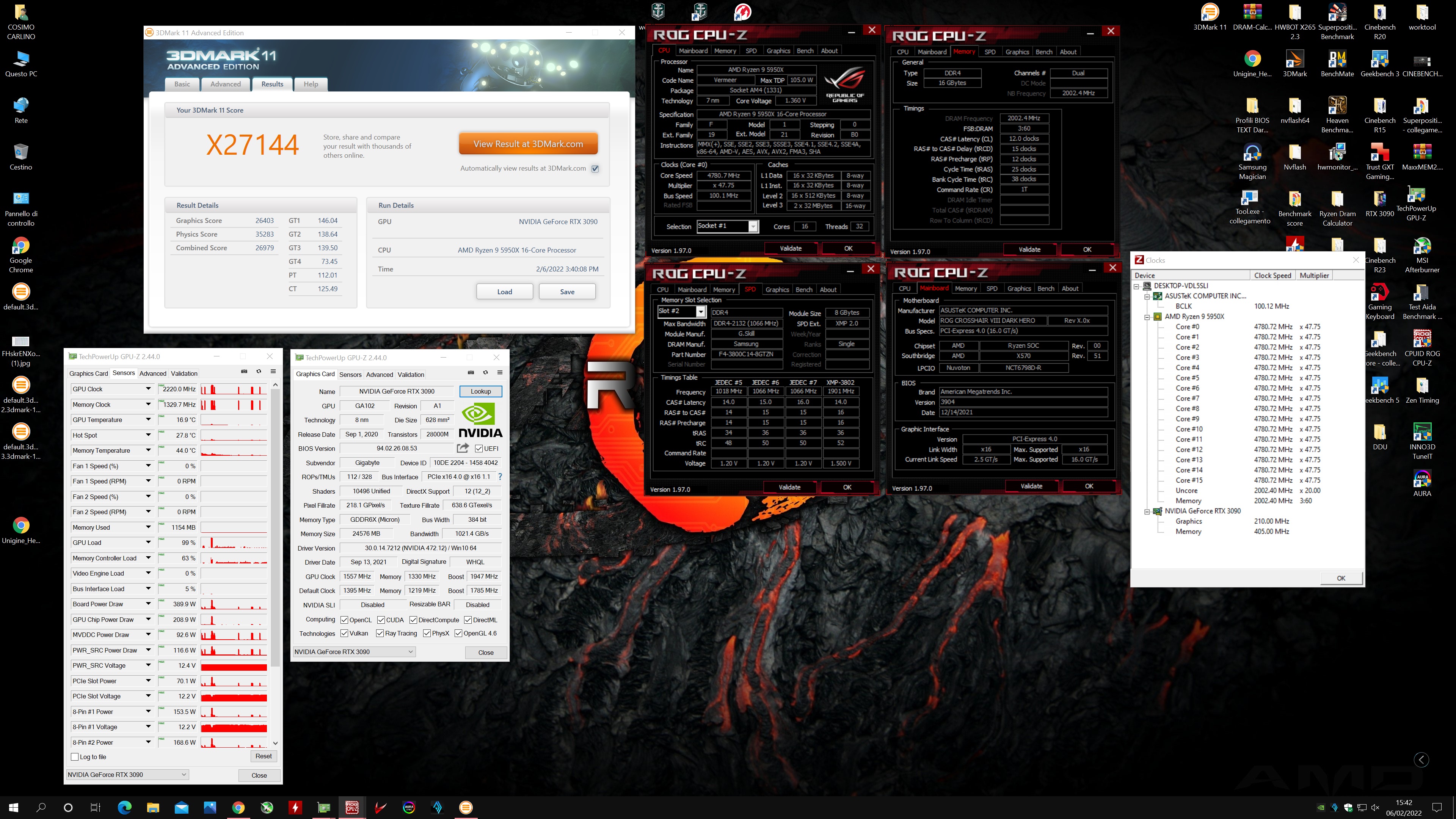Open Validation tab in GPU-Z Sensors window
Image resolution: width=1456 pixels, height=819 pixels.
(x=184, y=373)
